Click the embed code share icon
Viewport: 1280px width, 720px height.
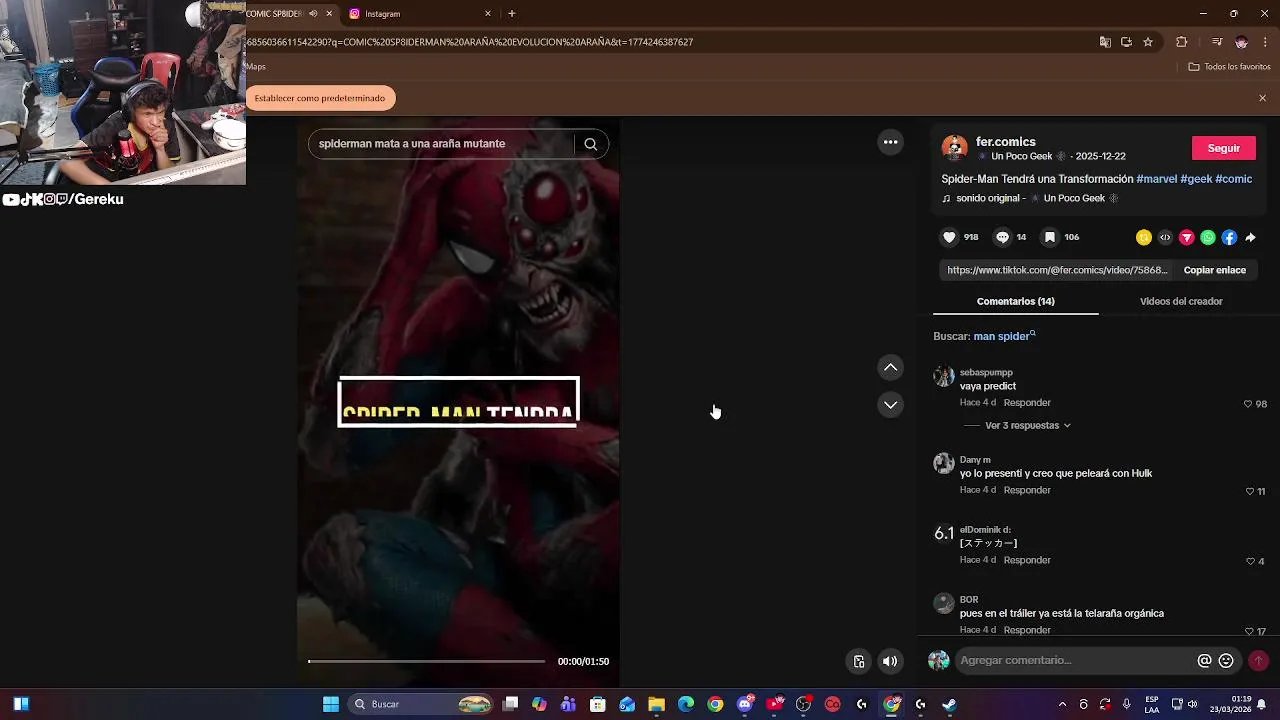coord(1165,237)
